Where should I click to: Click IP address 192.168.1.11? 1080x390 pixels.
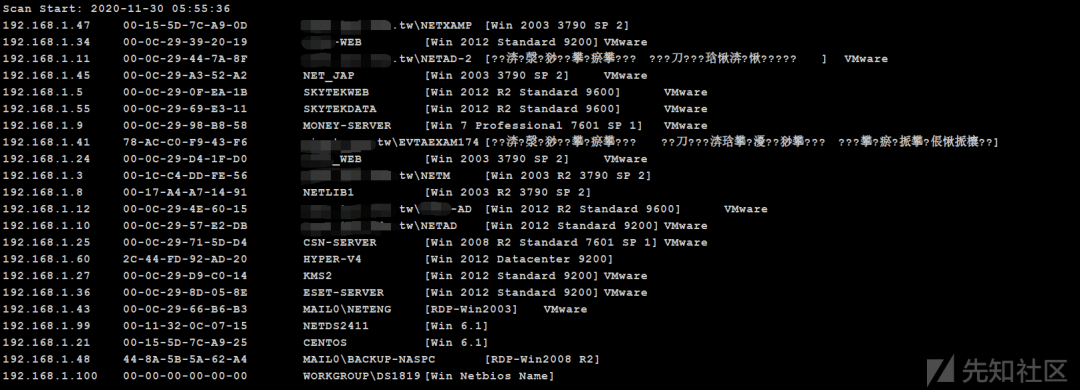click(x=46, y=59)
